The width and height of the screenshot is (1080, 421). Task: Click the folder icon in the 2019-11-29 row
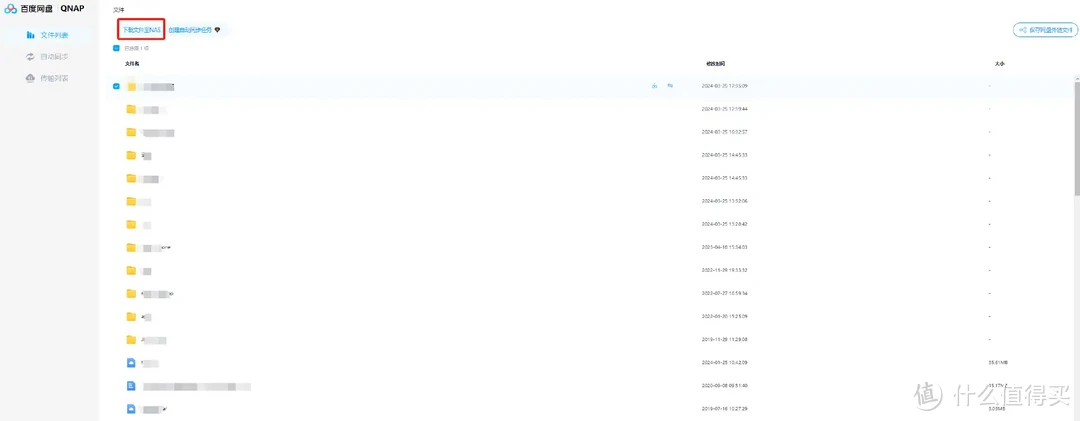(132, 339)
